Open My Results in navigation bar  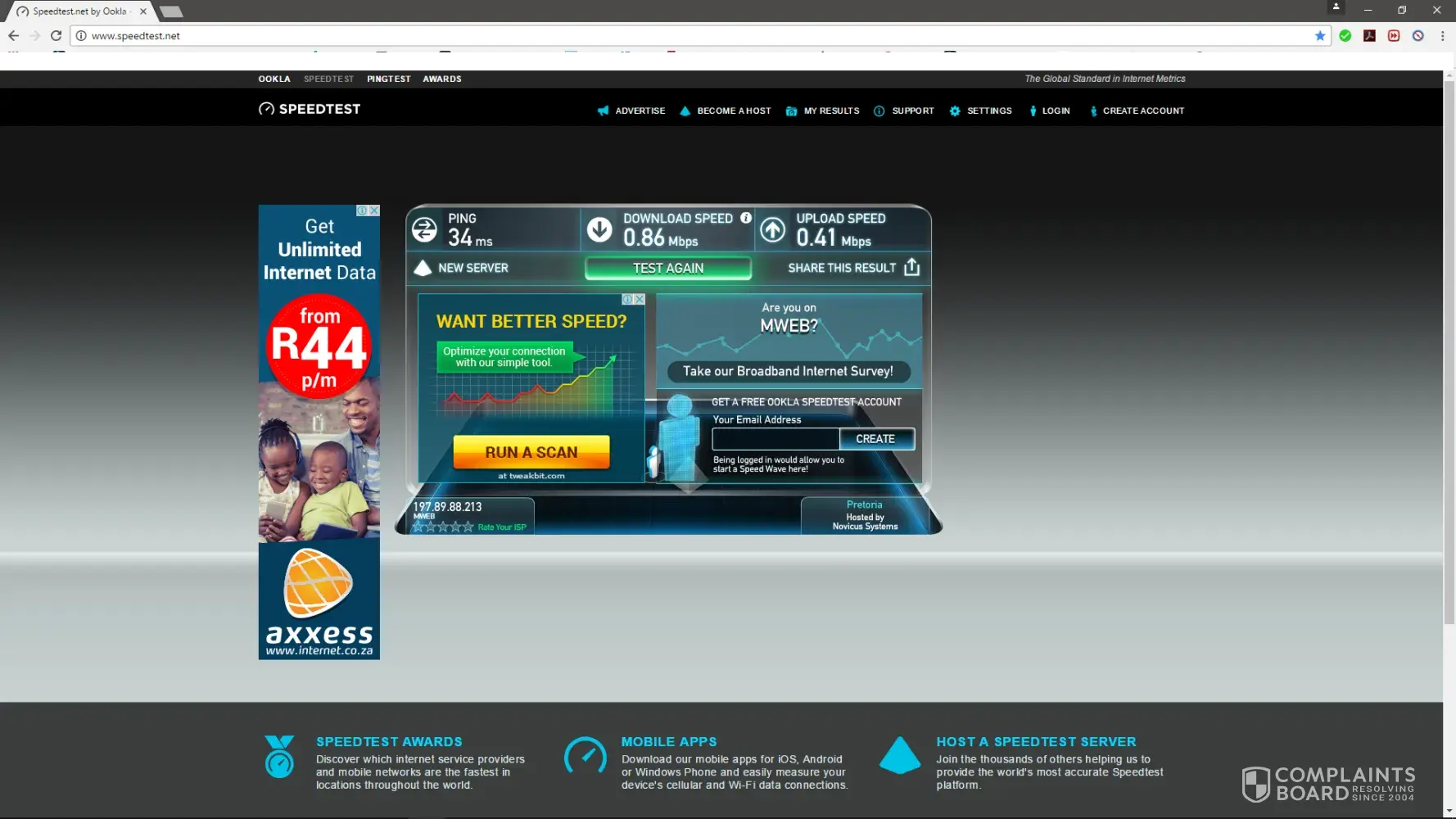pyautogui.click(x=831, y=111)
